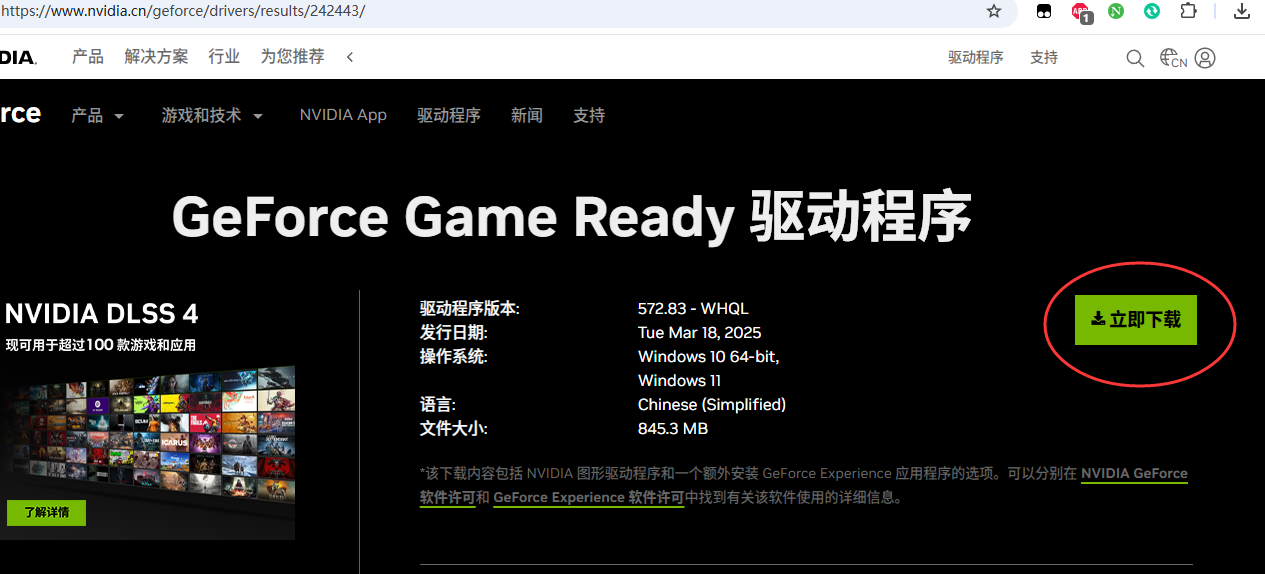Open the user account profile icon
Screen dimensions: 1265x574
coord(1205,58)
